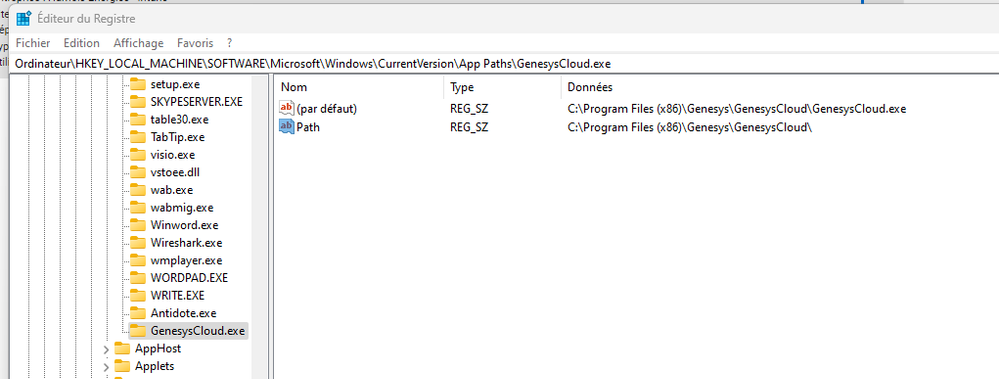Click the tree pane vertical scrollbar
The image size is (999, 379).
pos(261,227)
